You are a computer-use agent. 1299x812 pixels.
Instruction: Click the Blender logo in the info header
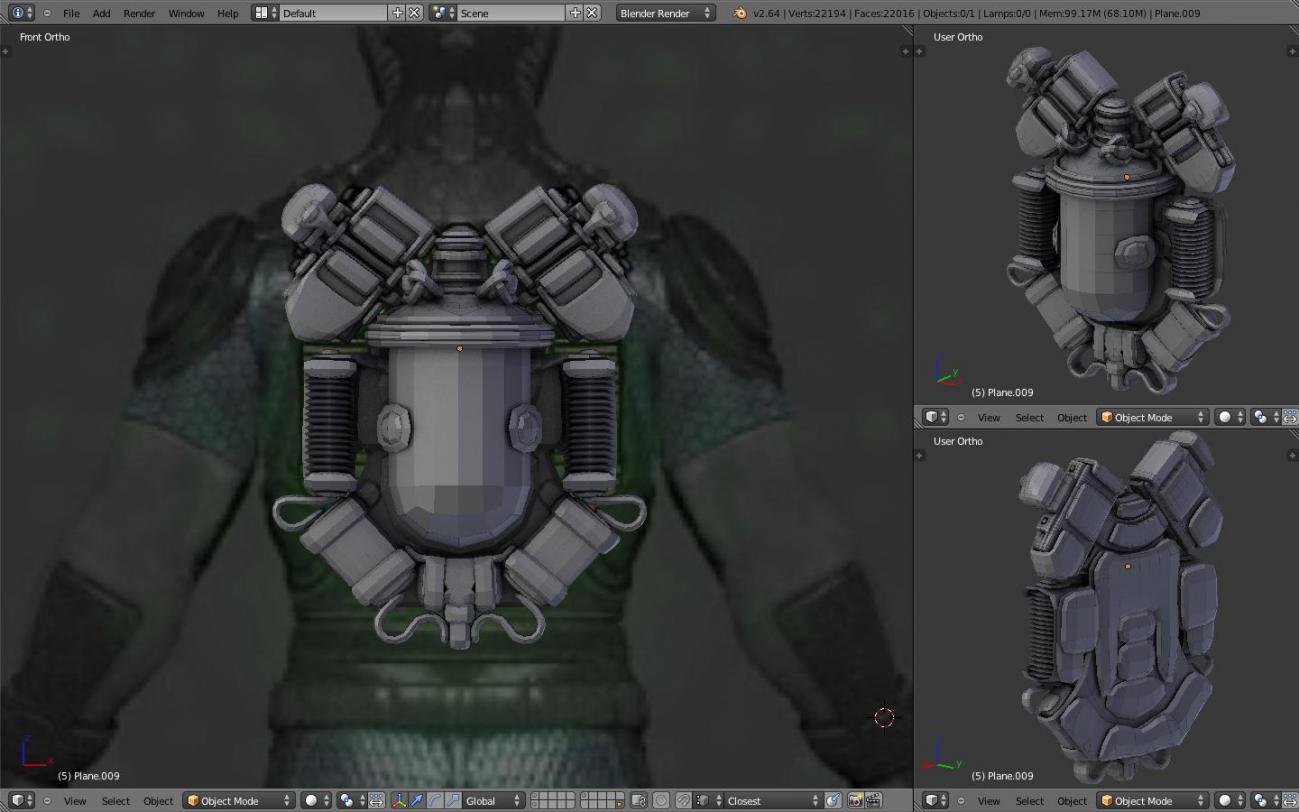740,13
